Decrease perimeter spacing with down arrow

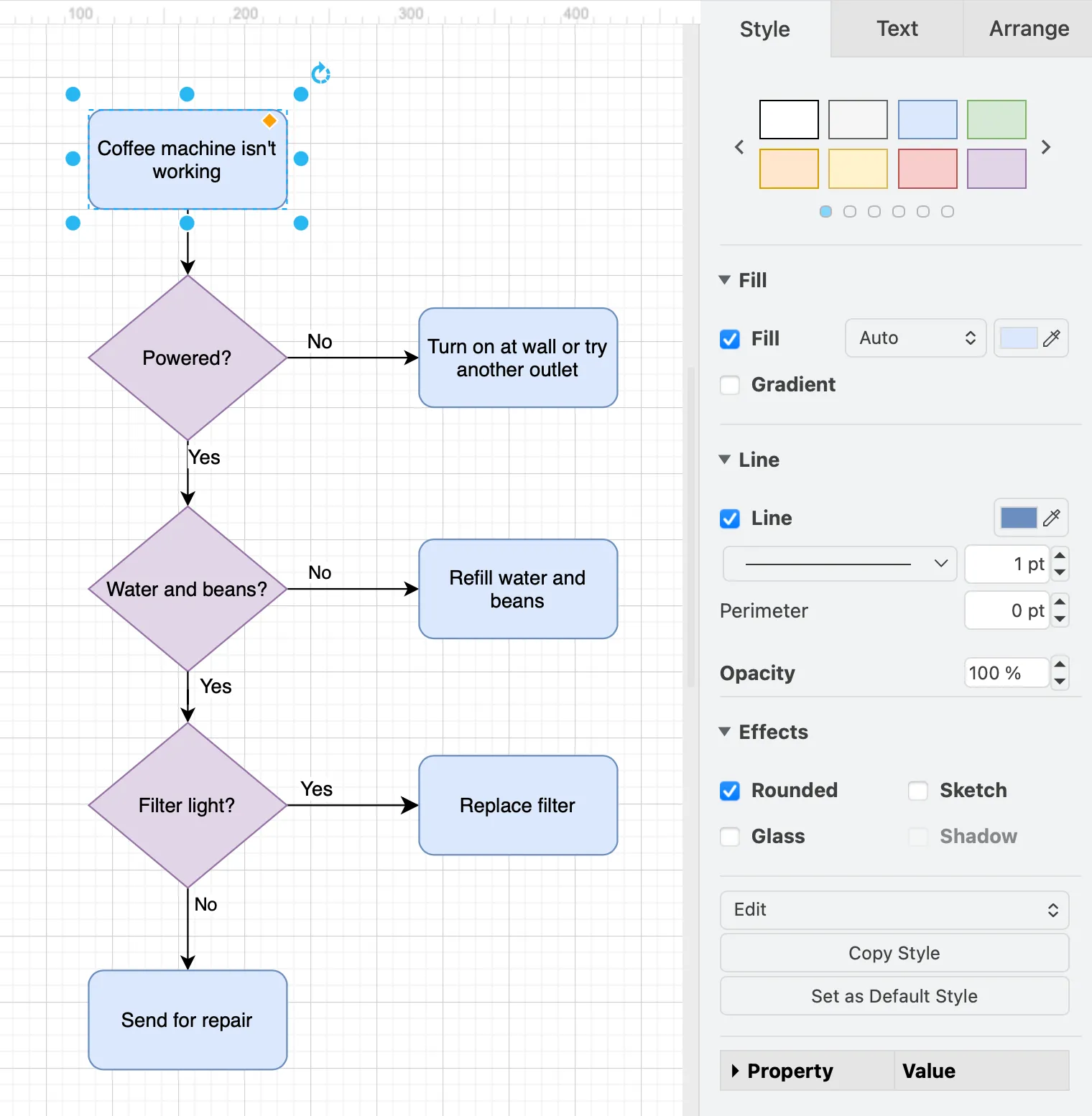tap(1060, 619)
